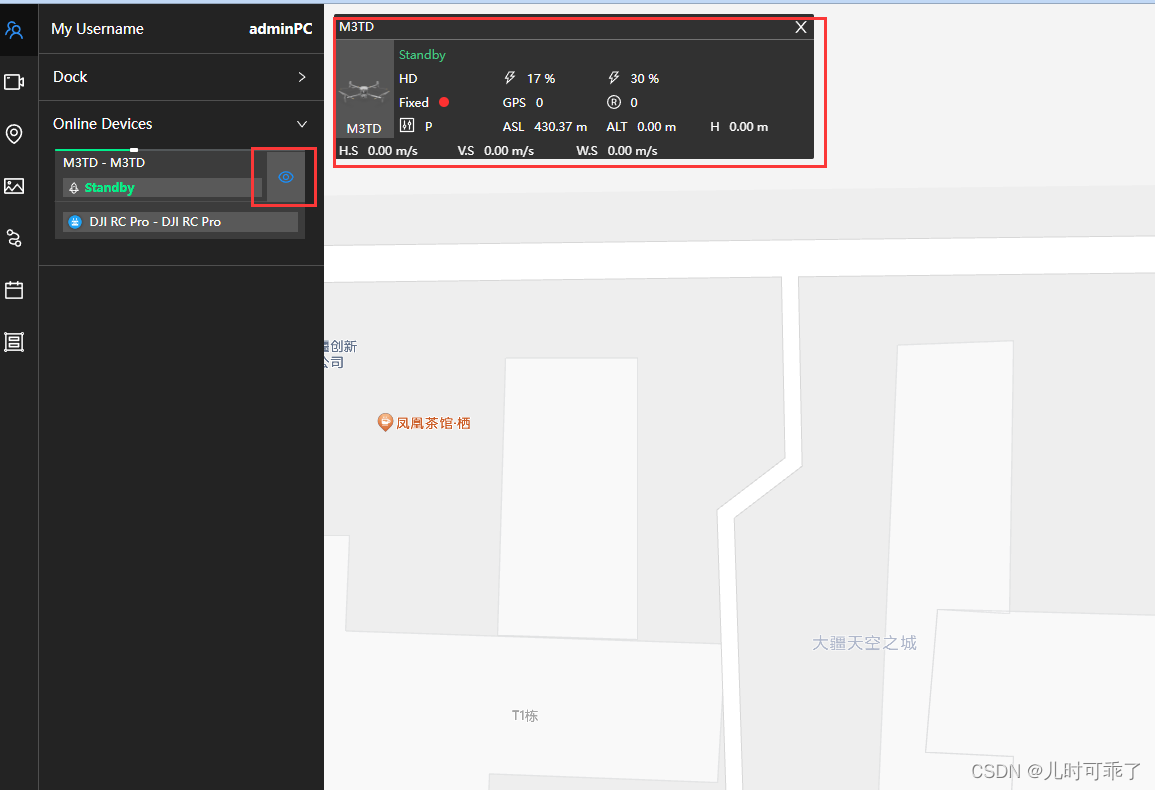Click the 大疆天空之城 map label

coord(864,643)
